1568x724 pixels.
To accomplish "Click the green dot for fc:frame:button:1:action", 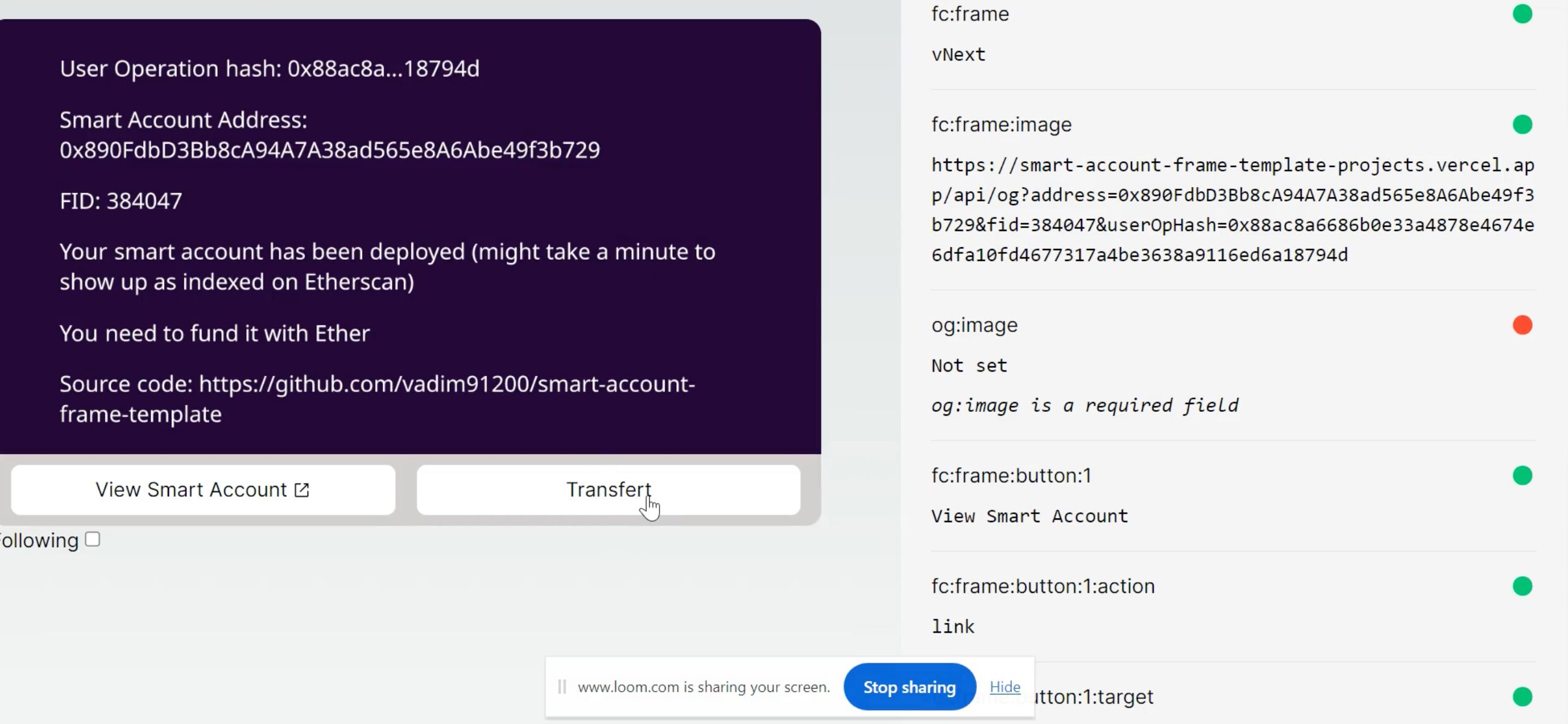I will coord(1522,586).
